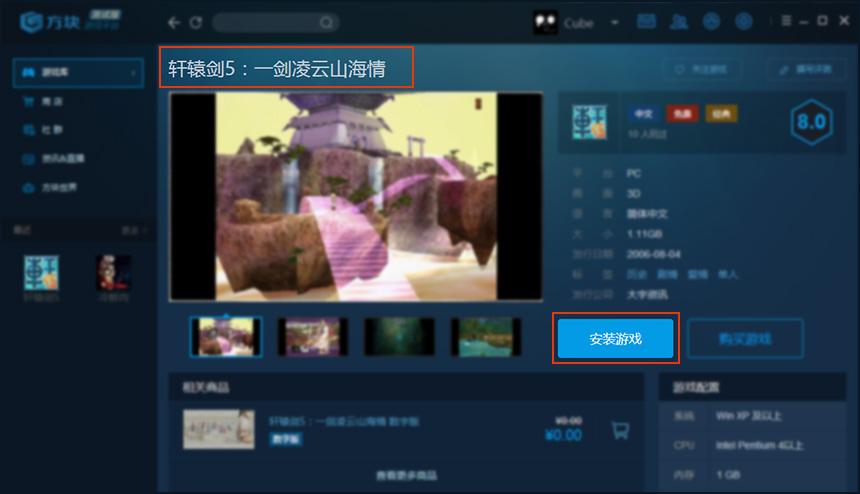Click the PC platform value
This screenshot has height=494, width=860.
(633, 174)
